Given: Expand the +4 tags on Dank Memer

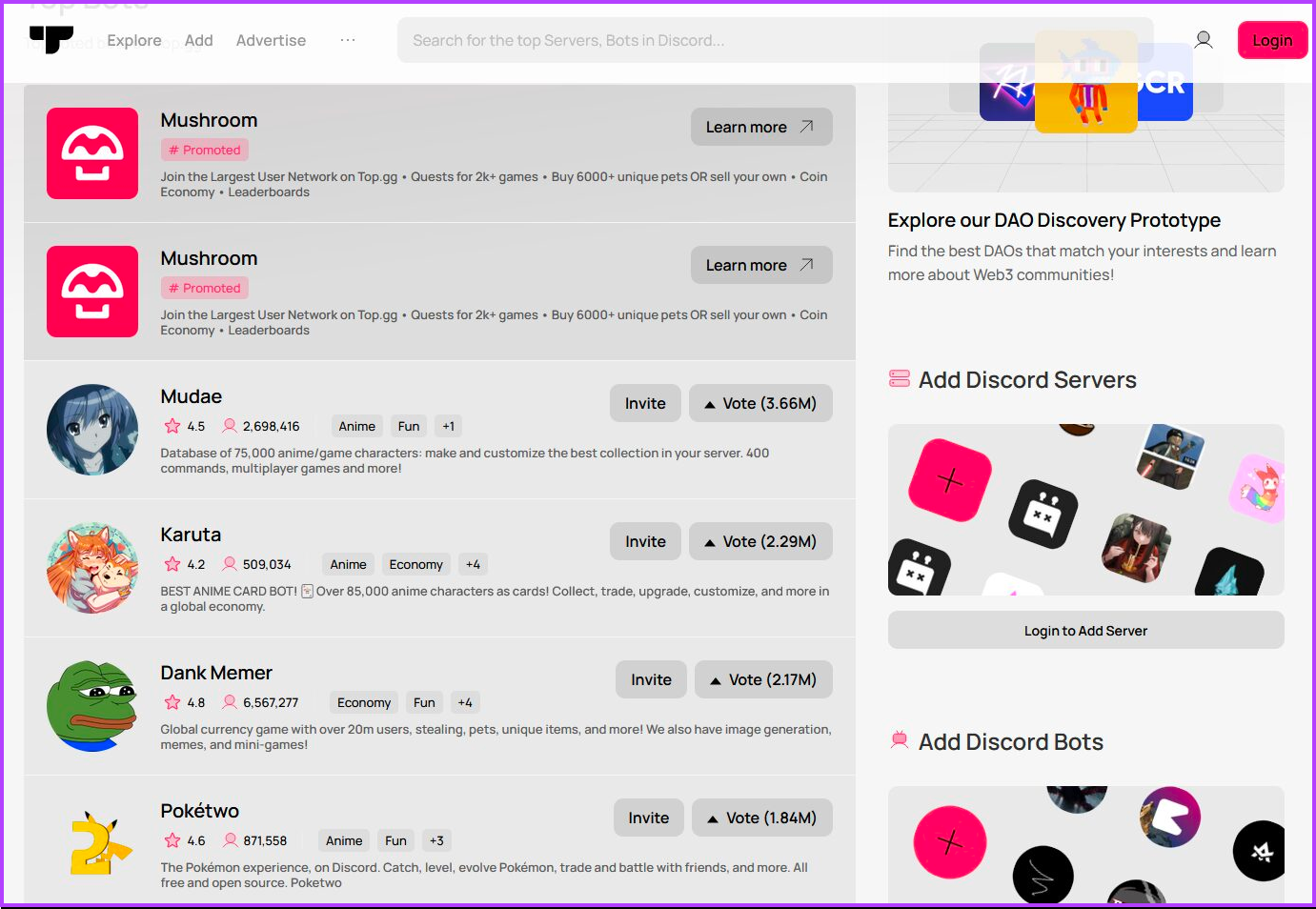Looking at the screenshot, I should (x=465, y=702).
